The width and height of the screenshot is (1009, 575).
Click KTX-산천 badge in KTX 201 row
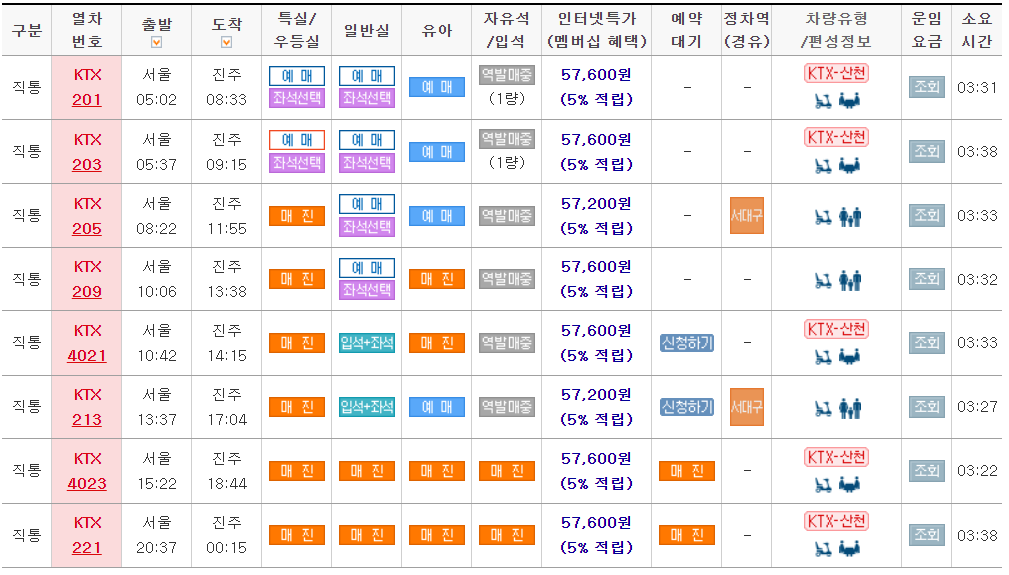coord(837,73)
